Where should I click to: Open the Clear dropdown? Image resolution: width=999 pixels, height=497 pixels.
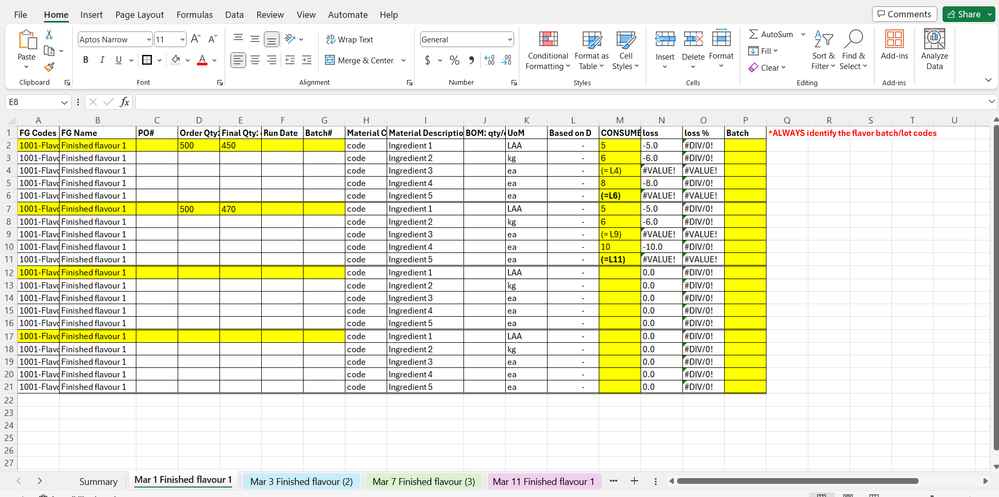point(767,68)
